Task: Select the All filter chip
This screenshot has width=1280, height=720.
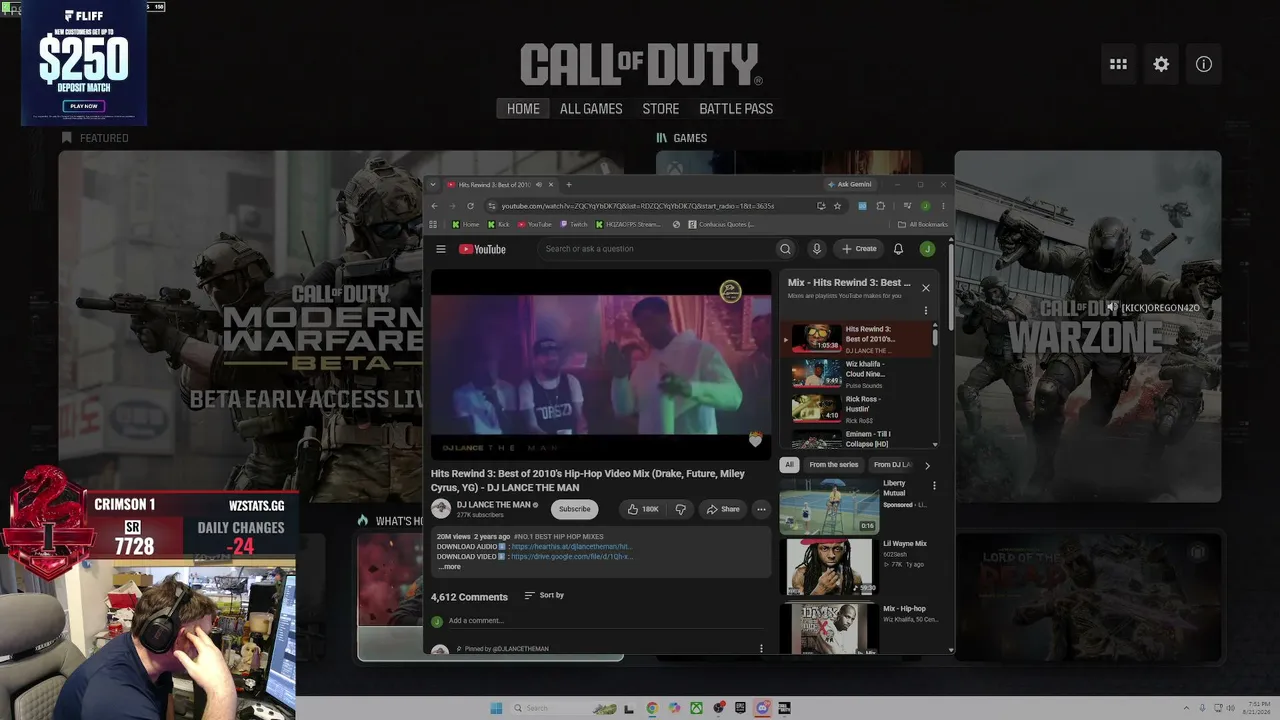Action: pyautogui.click(x=789, y=465)
